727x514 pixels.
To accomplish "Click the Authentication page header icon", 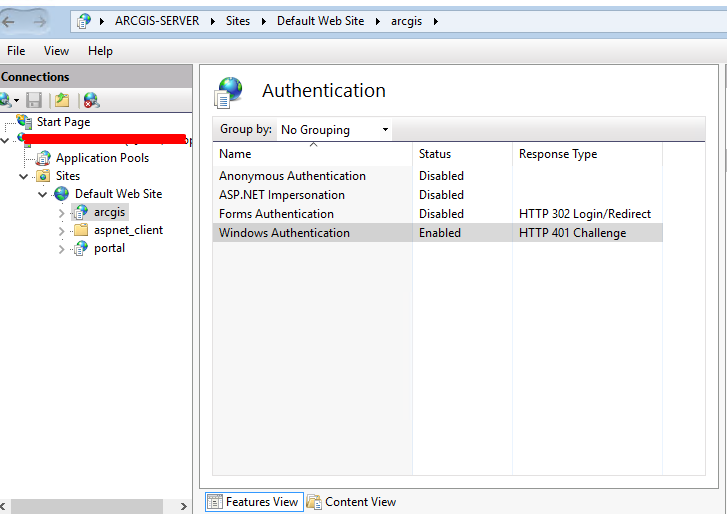I will (229, 92).
